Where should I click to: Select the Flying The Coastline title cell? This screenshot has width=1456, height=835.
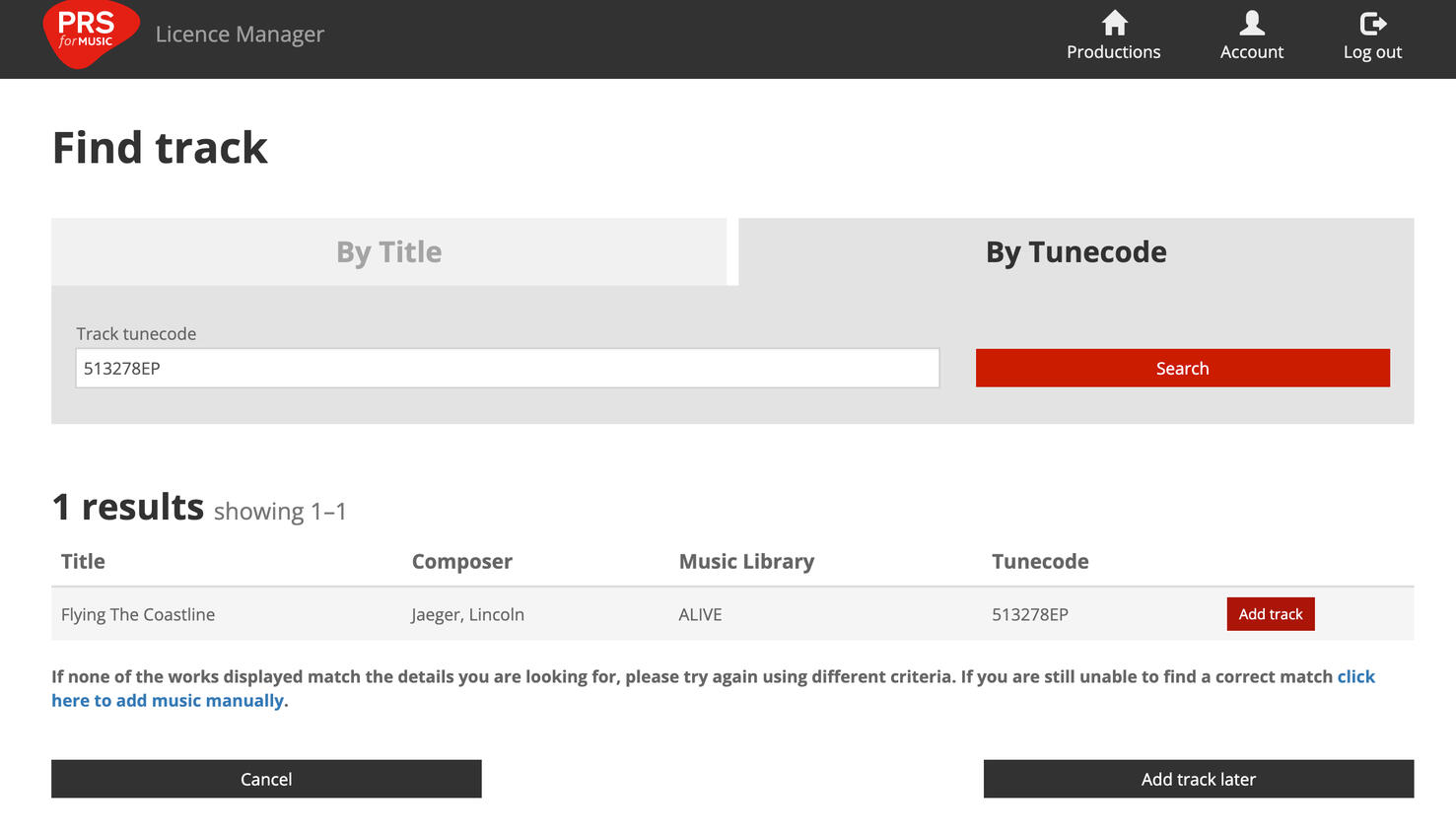click(138, 615)
